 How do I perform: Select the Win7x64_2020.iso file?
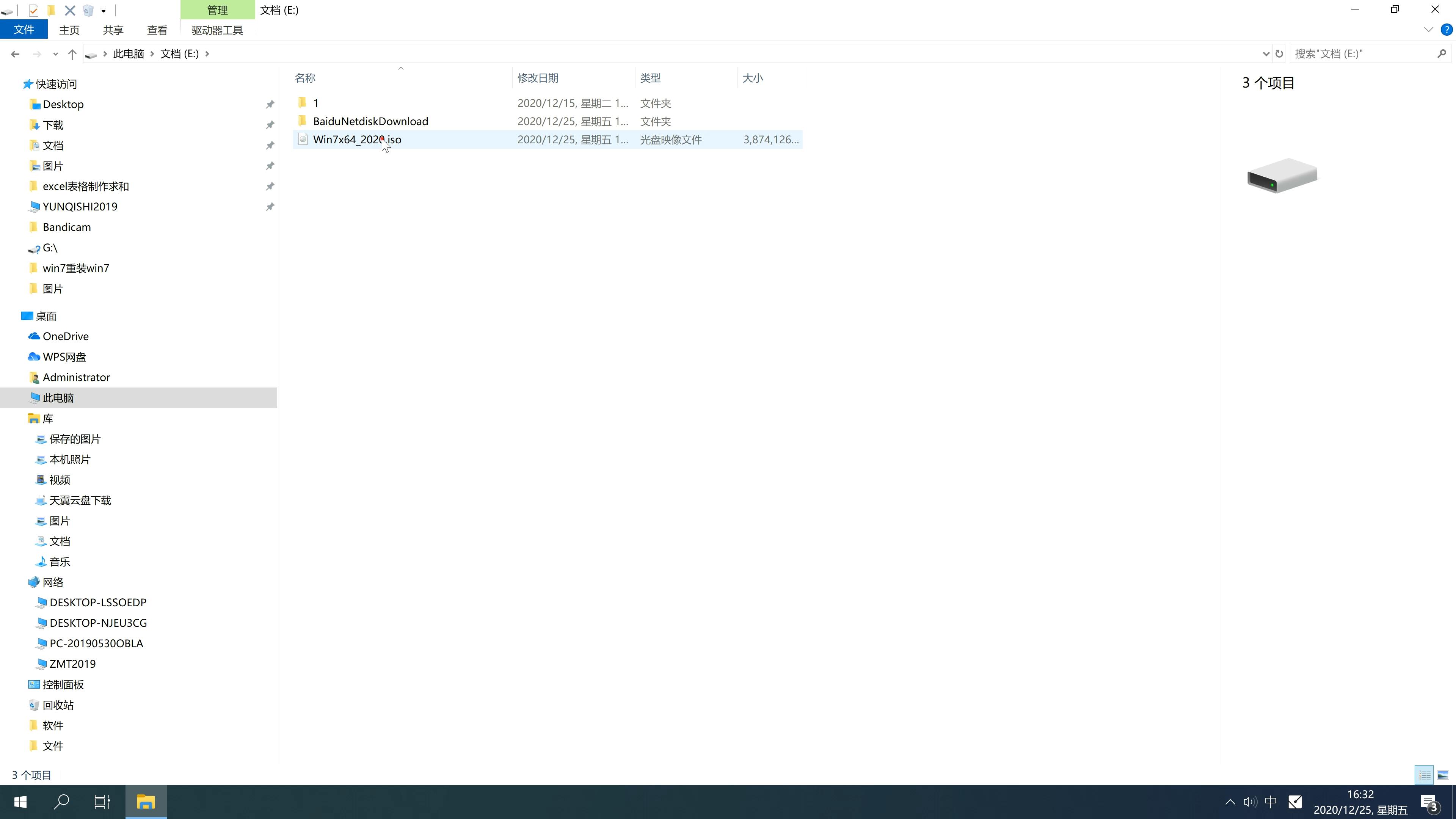click(357, 139)
